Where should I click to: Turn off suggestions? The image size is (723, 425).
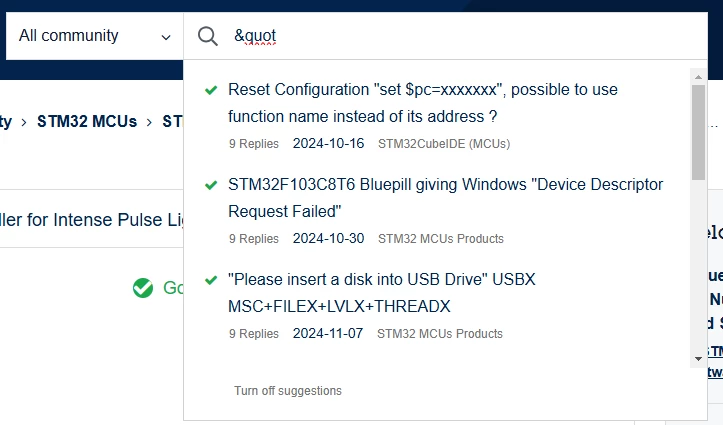[288, 391]
